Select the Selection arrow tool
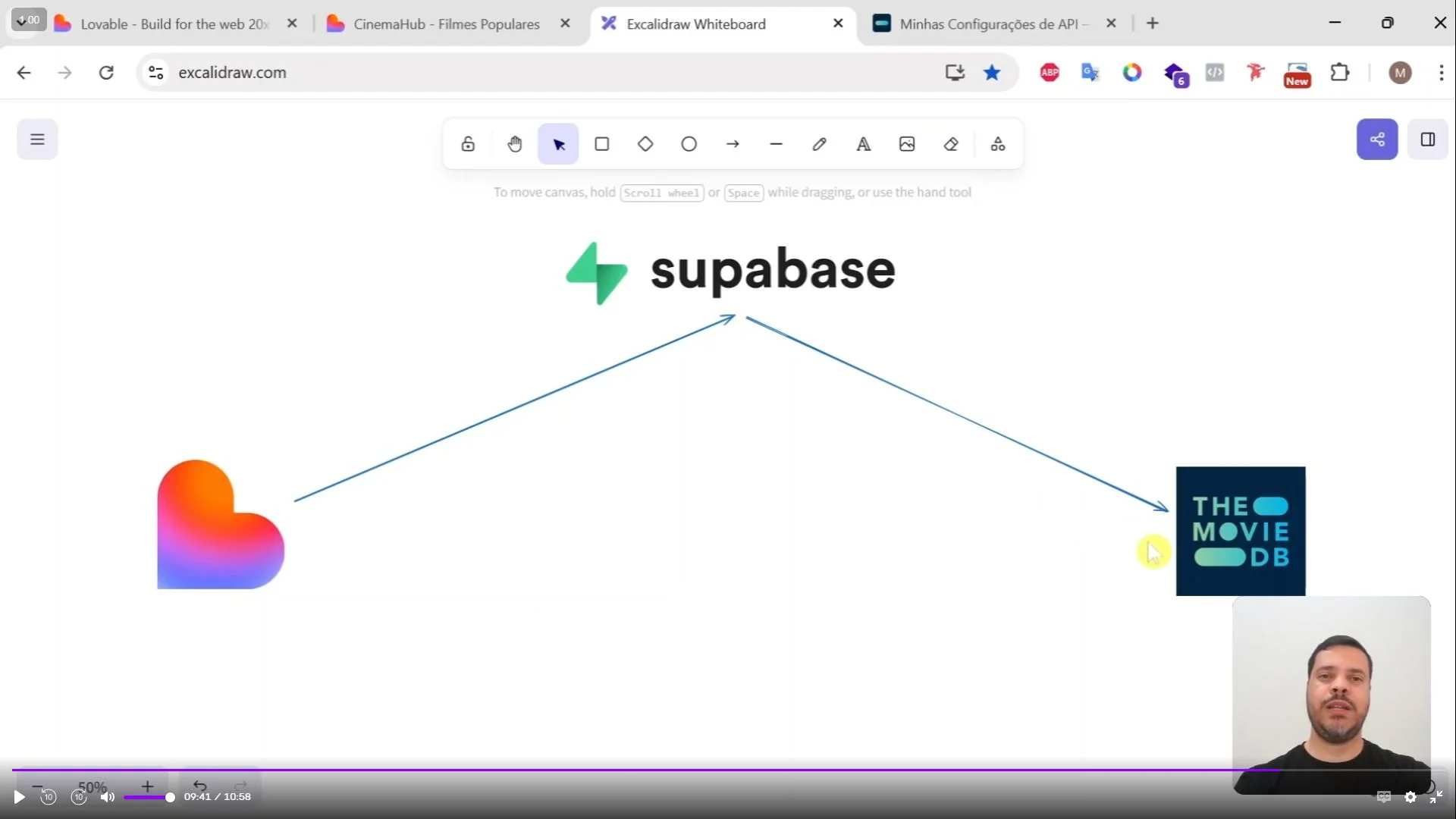 pyautogui.click(x=558, y=144)
